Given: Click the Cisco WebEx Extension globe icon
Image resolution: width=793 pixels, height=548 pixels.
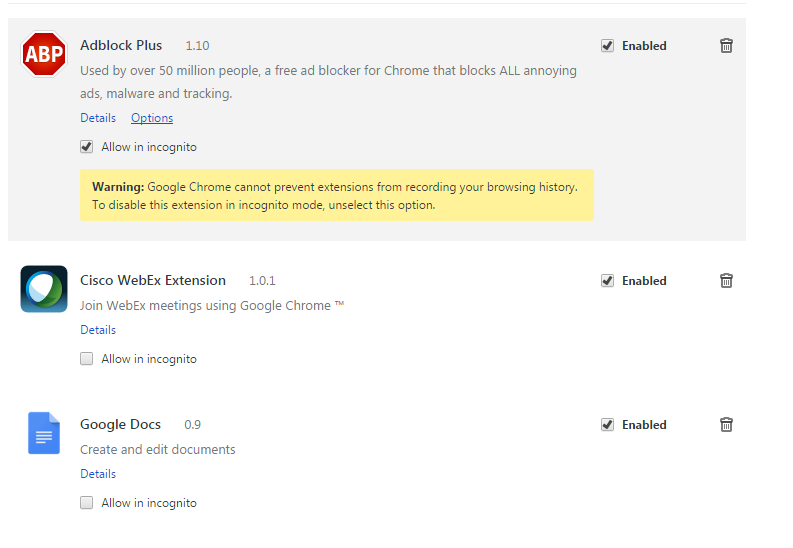Looking at the screenshot, I should tap(44, 289).
